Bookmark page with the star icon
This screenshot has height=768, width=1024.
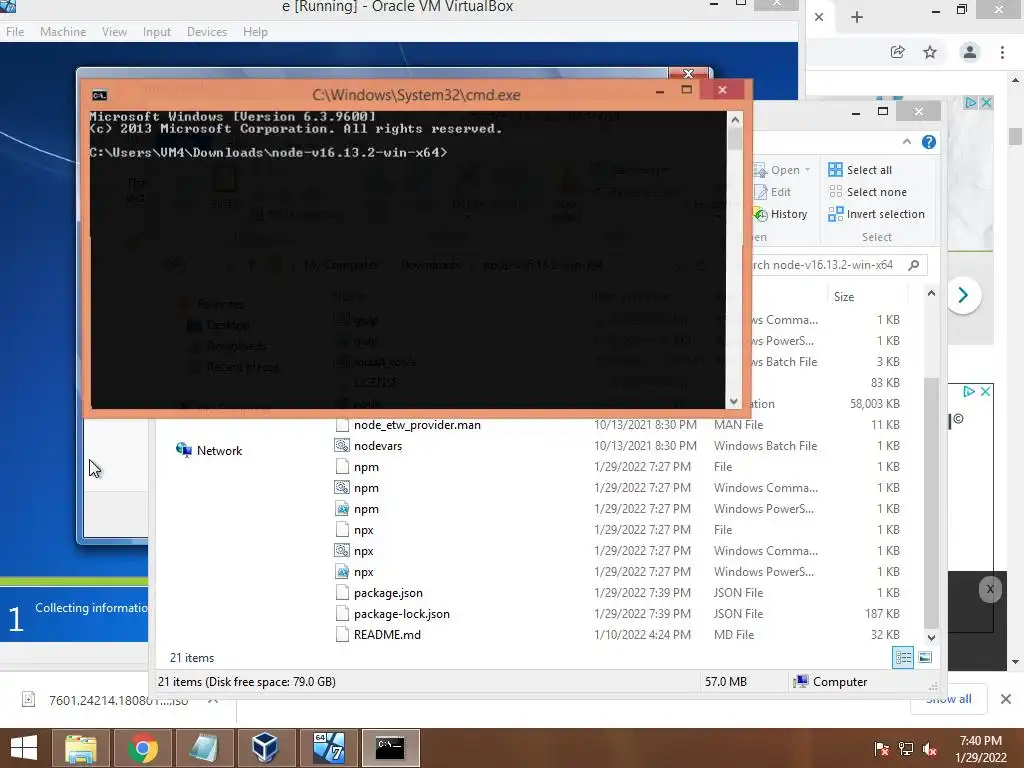tap(930, 52)
